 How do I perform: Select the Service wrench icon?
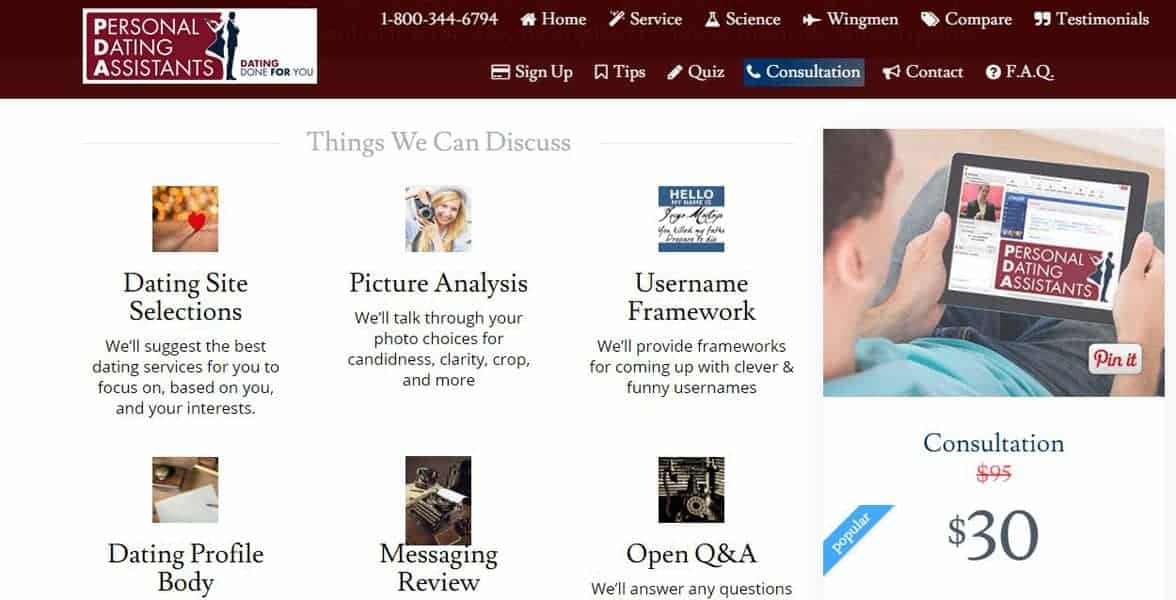618,19
